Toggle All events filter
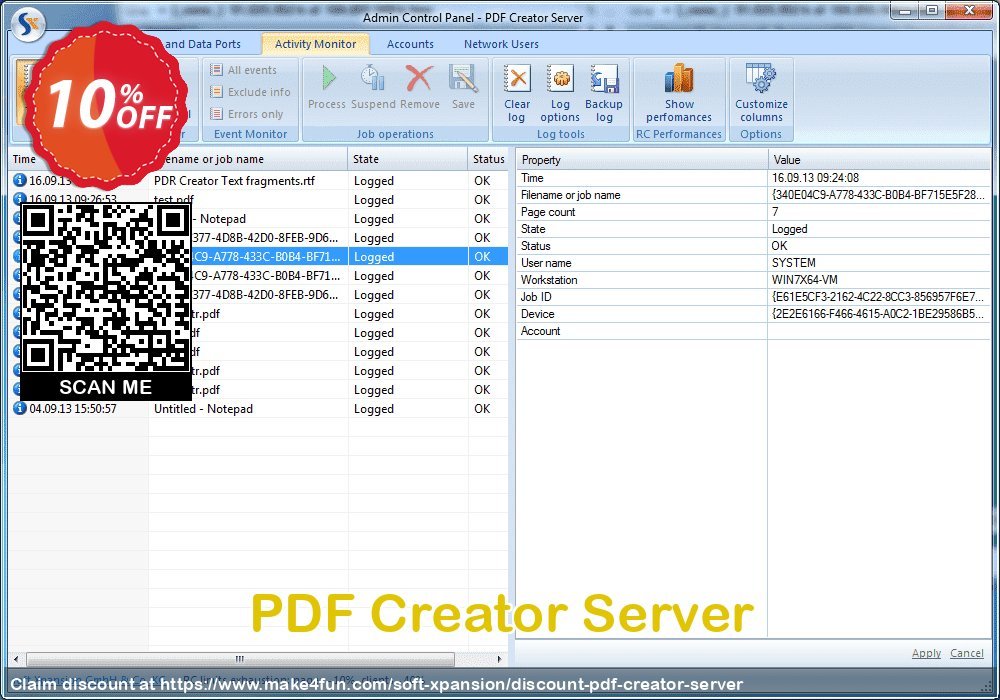This screenshot has height=700, width=1000. tap(244, 70)
